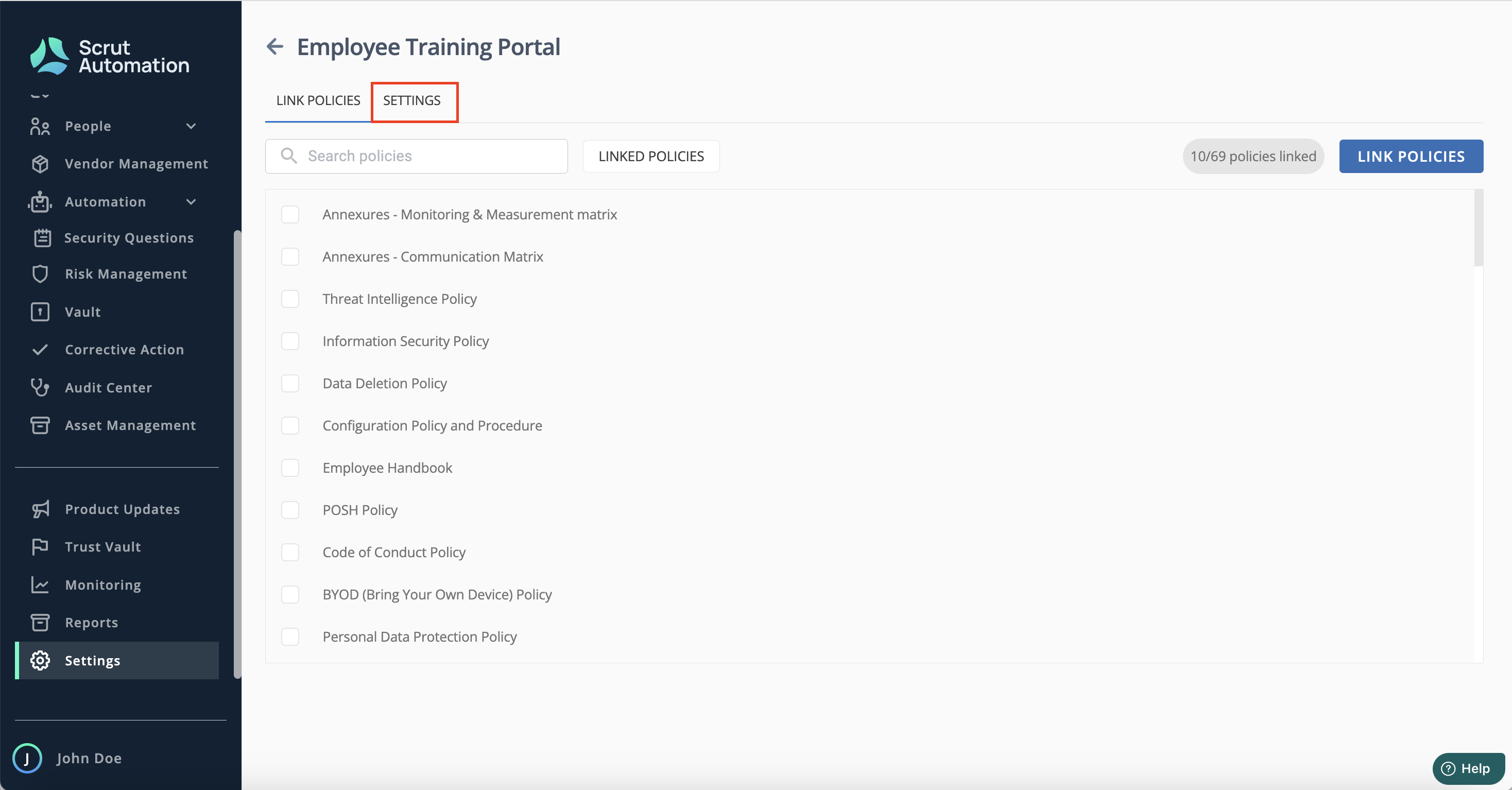Open the John Doe profile name
Viewport: 1512px width, 790px height.
pyautogui.click(x=89, y=758)
